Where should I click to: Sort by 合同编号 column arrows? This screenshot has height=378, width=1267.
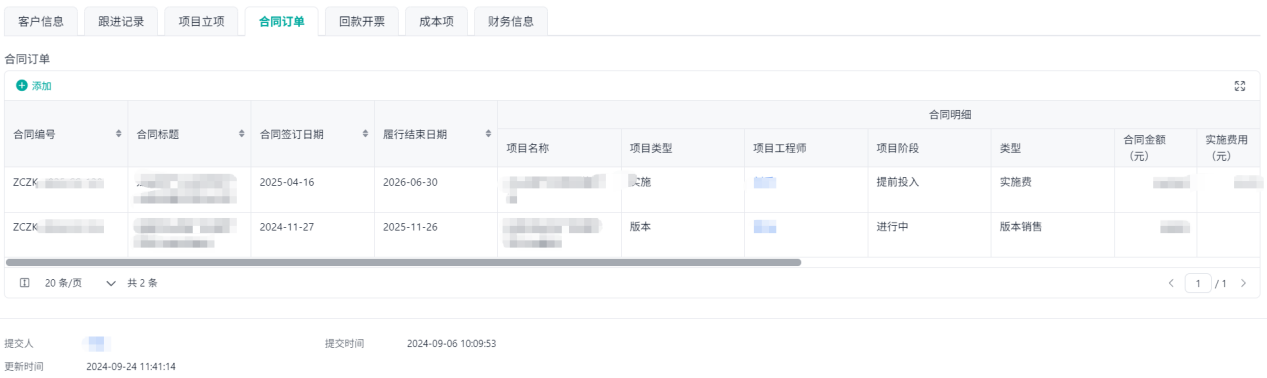pos(119,134)
